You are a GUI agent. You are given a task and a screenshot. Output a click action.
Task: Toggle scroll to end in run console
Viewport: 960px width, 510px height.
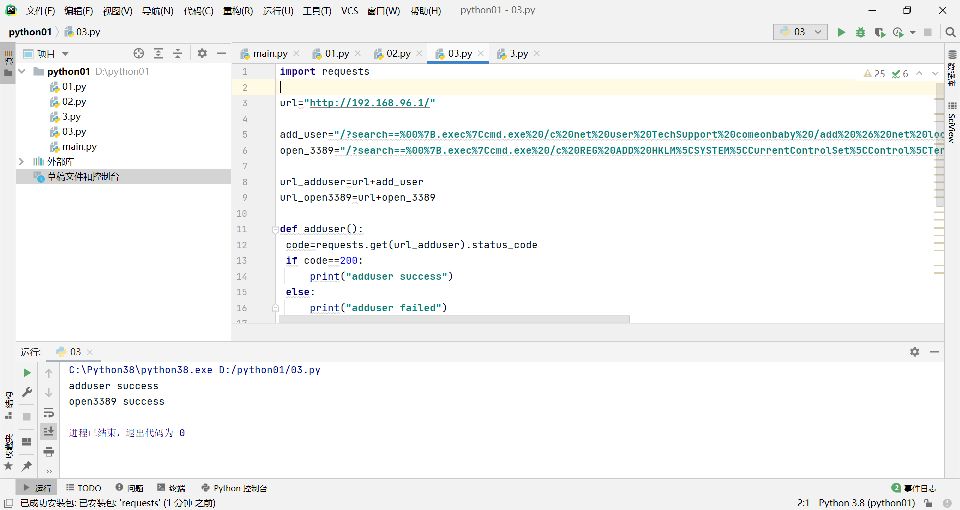tap(49, 432)
